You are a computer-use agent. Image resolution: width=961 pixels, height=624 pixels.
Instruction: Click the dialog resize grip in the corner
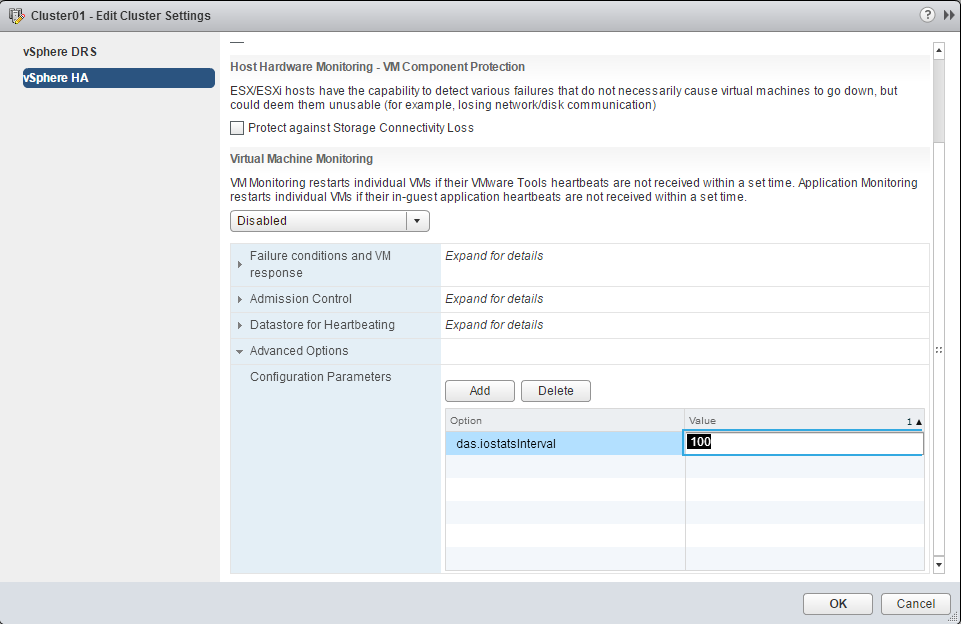pos(954,617)
